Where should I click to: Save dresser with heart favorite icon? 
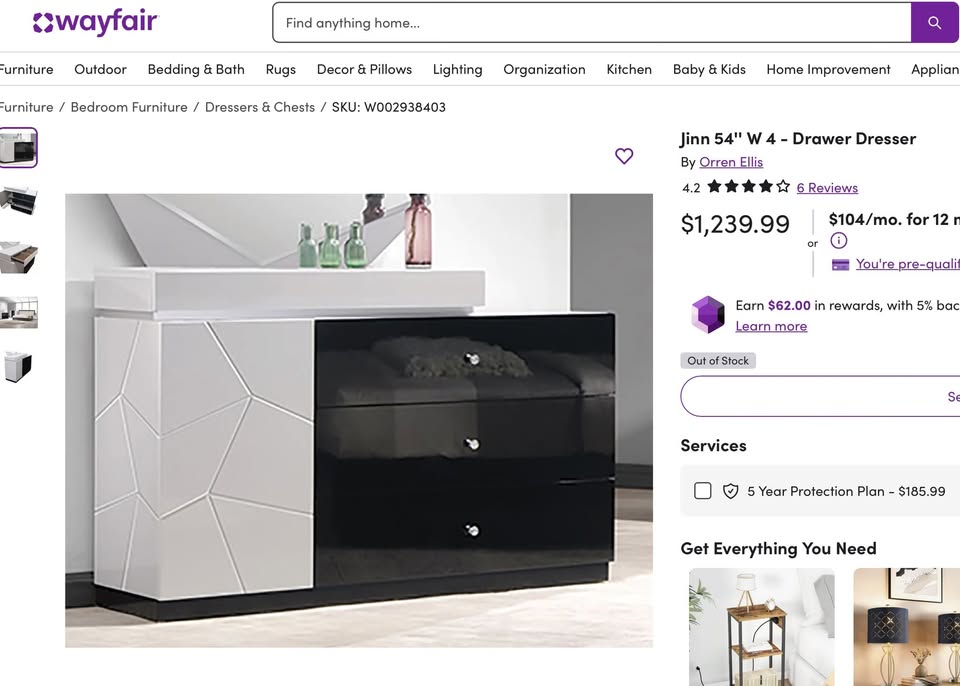click(x=624, y=156)
